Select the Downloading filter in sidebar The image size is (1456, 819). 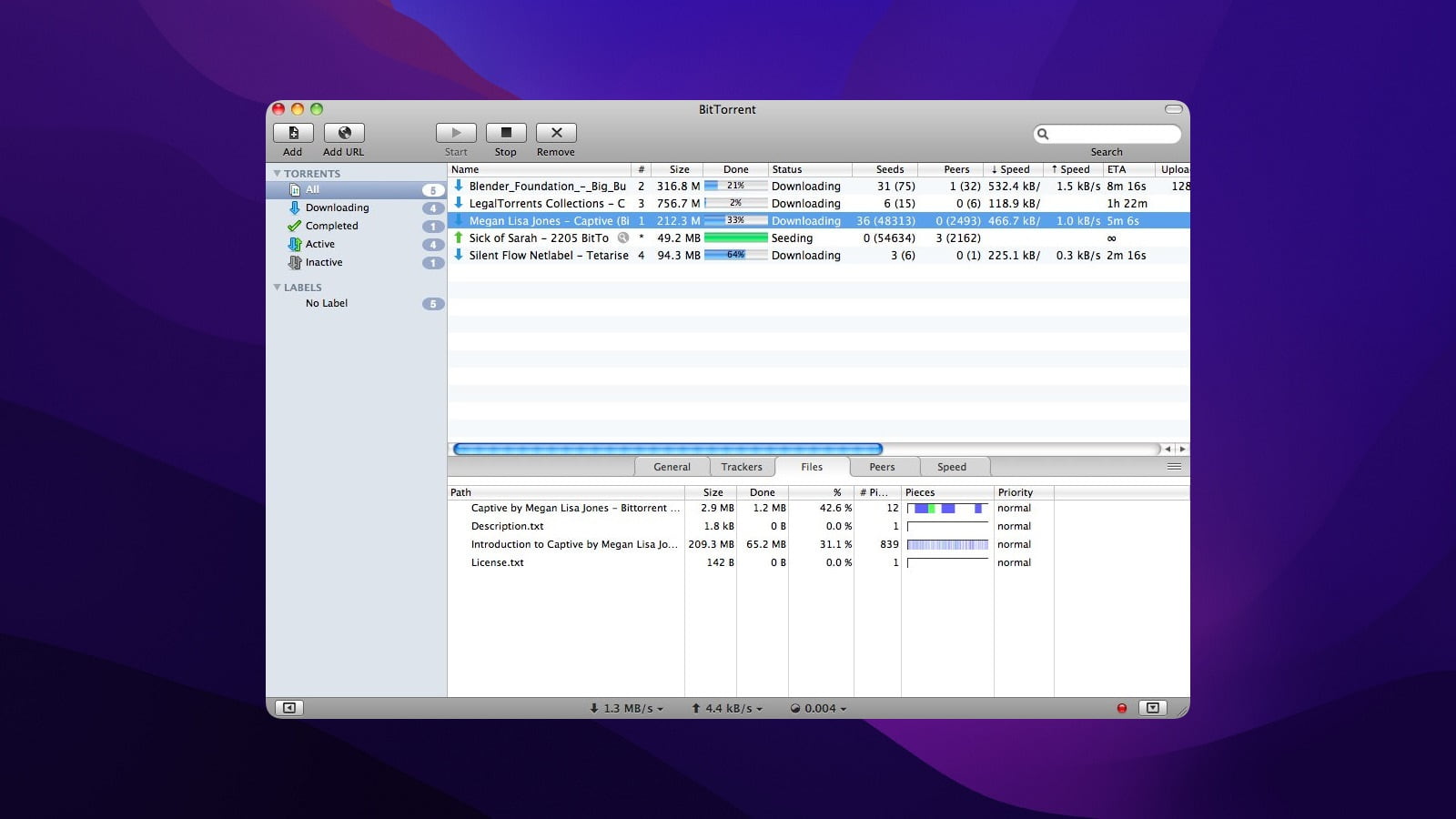pos(337,207)
